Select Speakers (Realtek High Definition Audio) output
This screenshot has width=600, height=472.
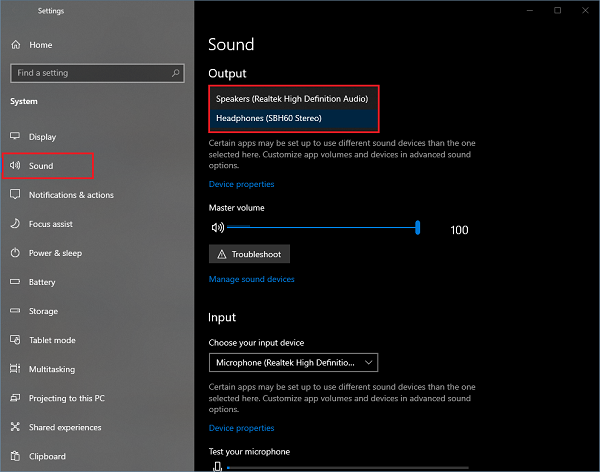(292, 99)
